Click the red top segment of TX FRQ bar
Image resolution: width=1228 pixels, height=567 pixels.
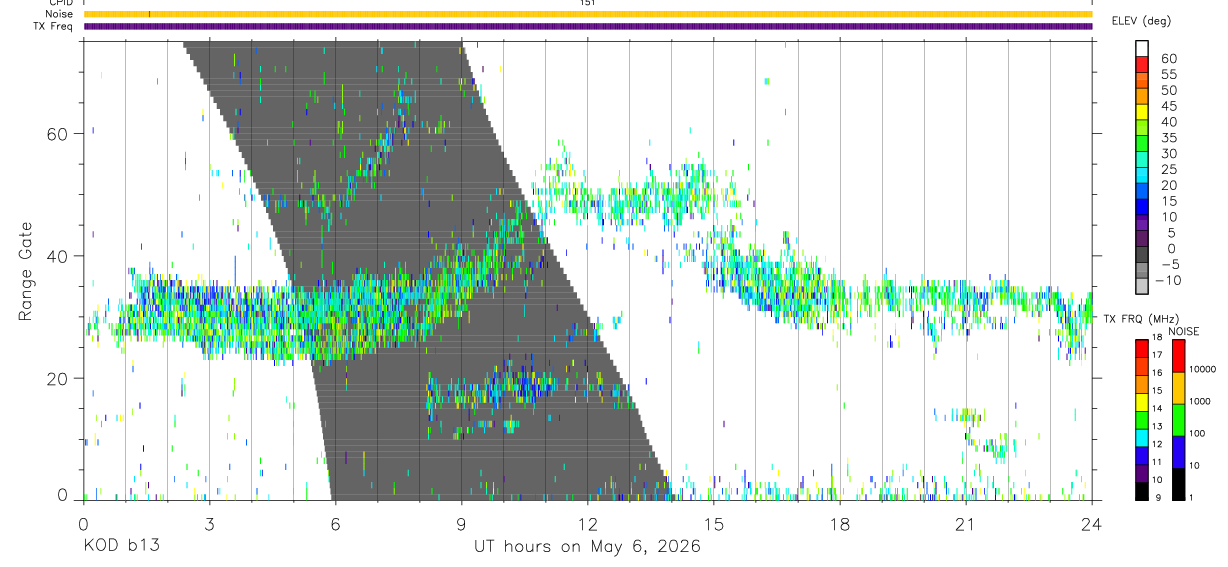click(x=1142, y=349)
